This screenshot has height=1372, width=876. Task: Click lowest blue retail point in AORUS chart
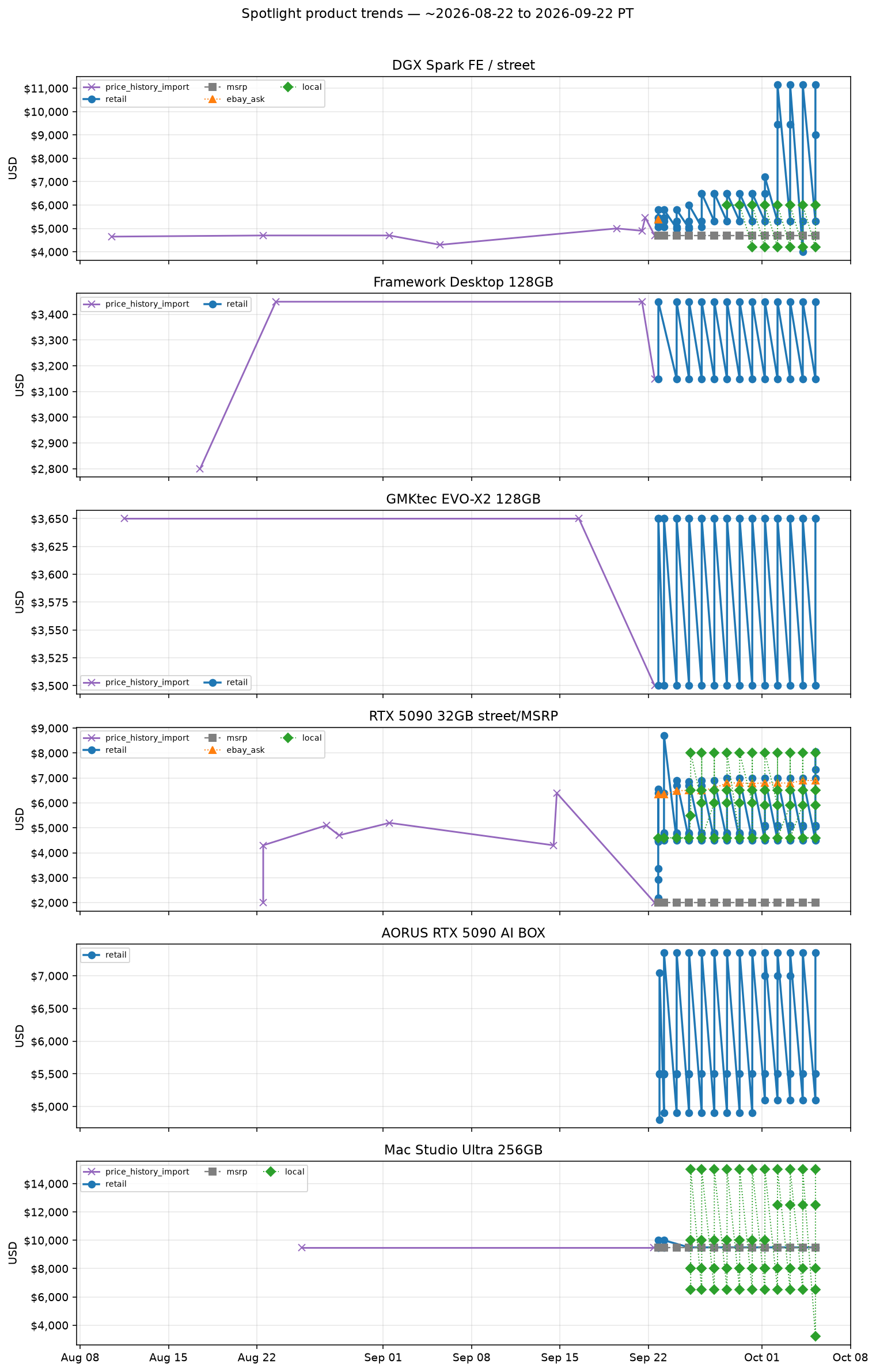[x=659, y=1120]
